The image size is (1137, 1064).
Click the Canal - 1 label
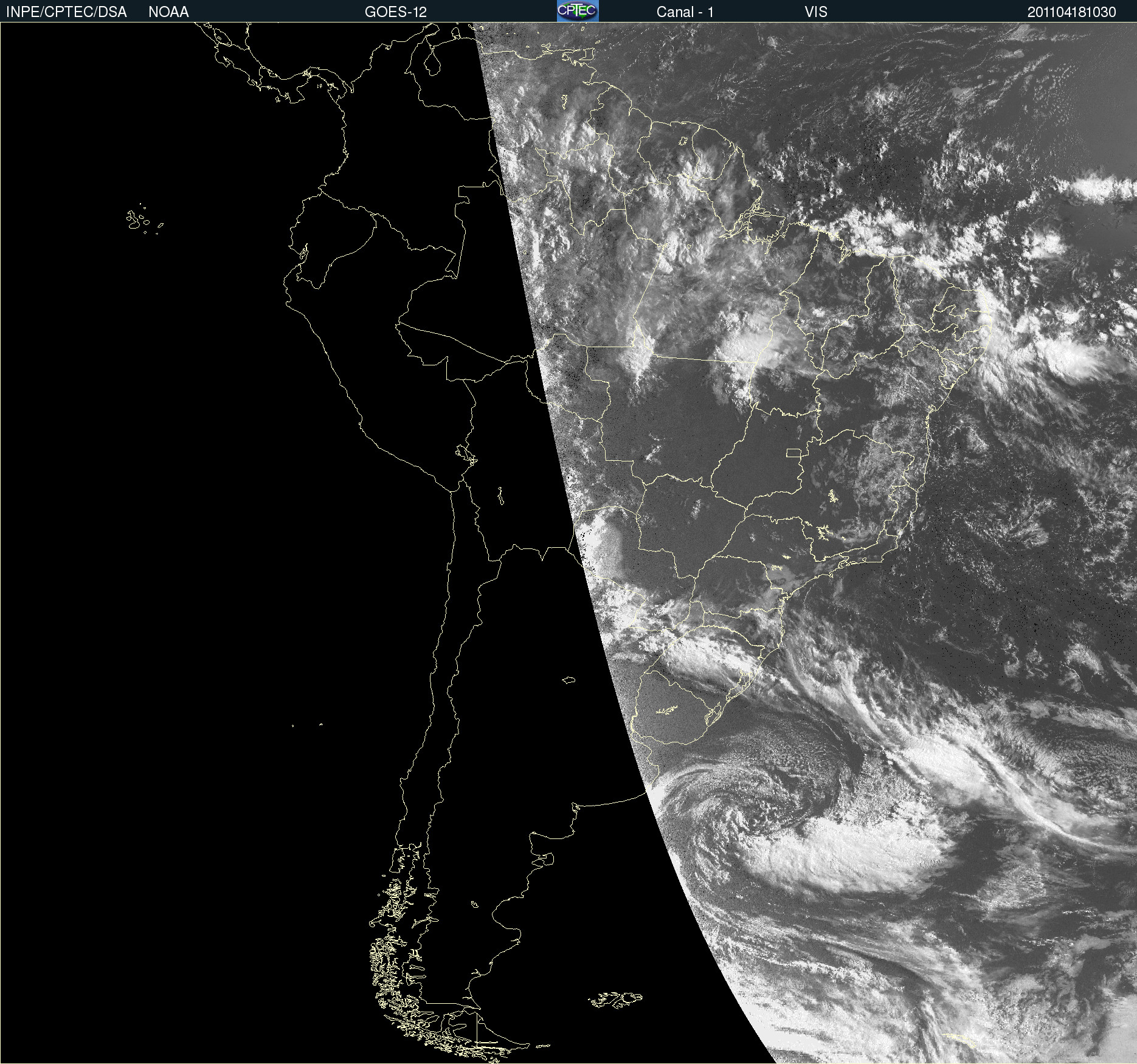(x=685, y=12)
